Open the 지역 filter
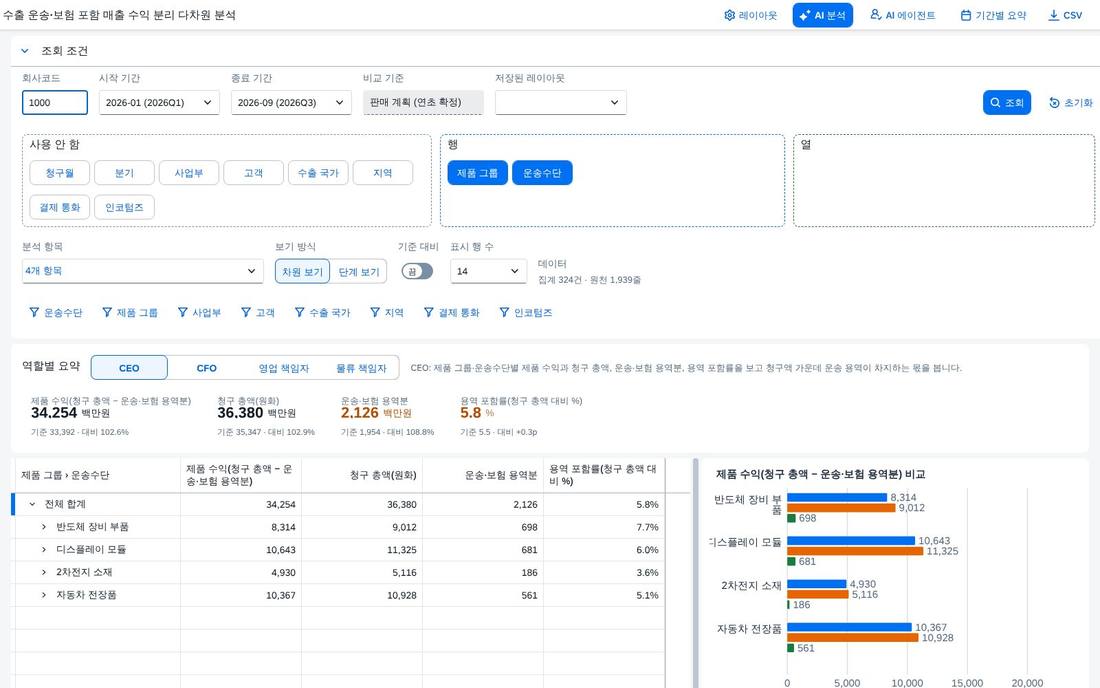This screenshot has width=1100, height=688. 387,313
